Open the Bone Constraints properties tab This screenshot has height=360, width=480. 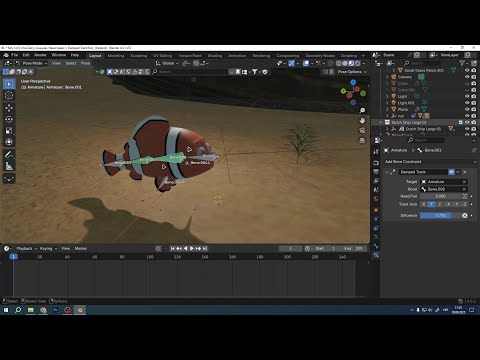pyautogui.click(x=376, y=255)
